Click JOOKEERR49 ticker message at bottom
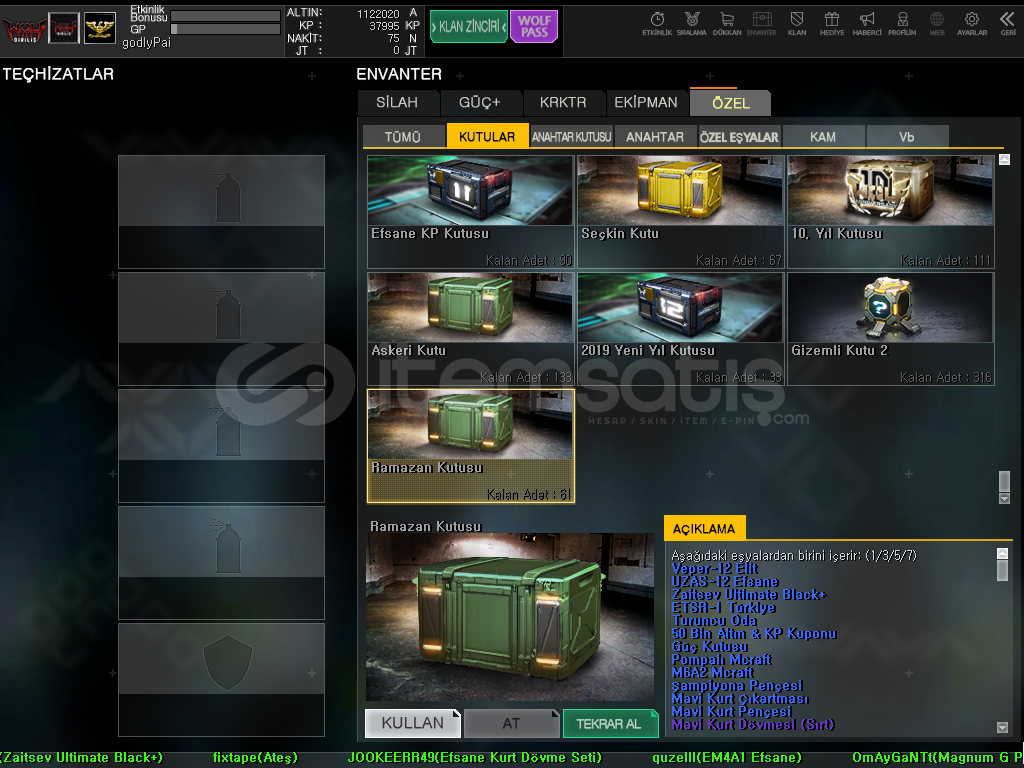Screen dimensions: 1024x768 tap(475, 758)
